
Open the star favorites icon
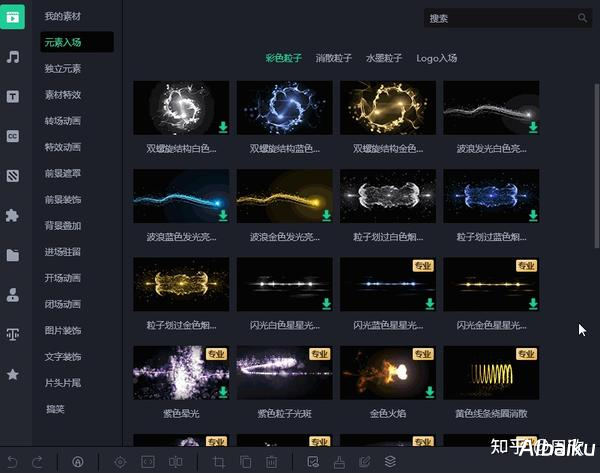click(x=13, y=374)
